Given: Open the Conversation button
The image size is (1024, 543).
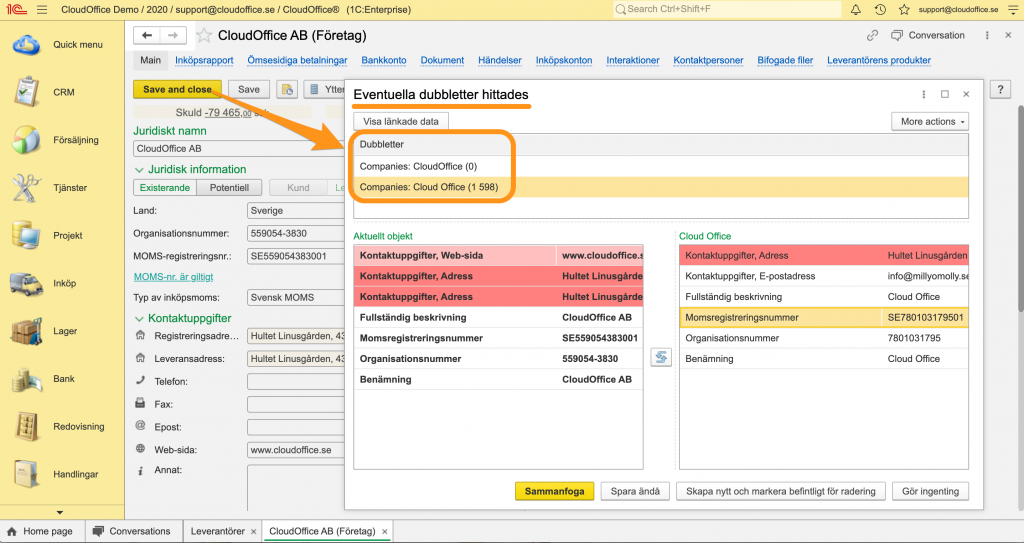Looking at the screenshot, I should 928,35.
